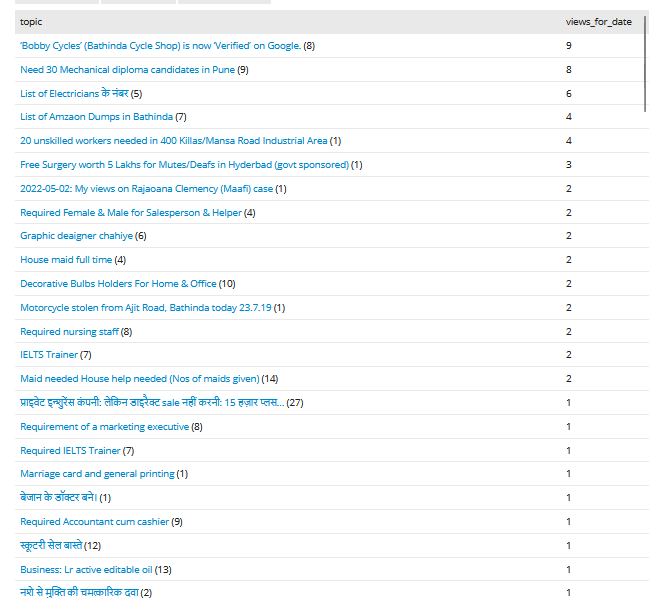This screenshot has width=658, height=611.
Task: Open 'Need 30 Mechanical diploma candidates in Pune'
Action: 127,70
